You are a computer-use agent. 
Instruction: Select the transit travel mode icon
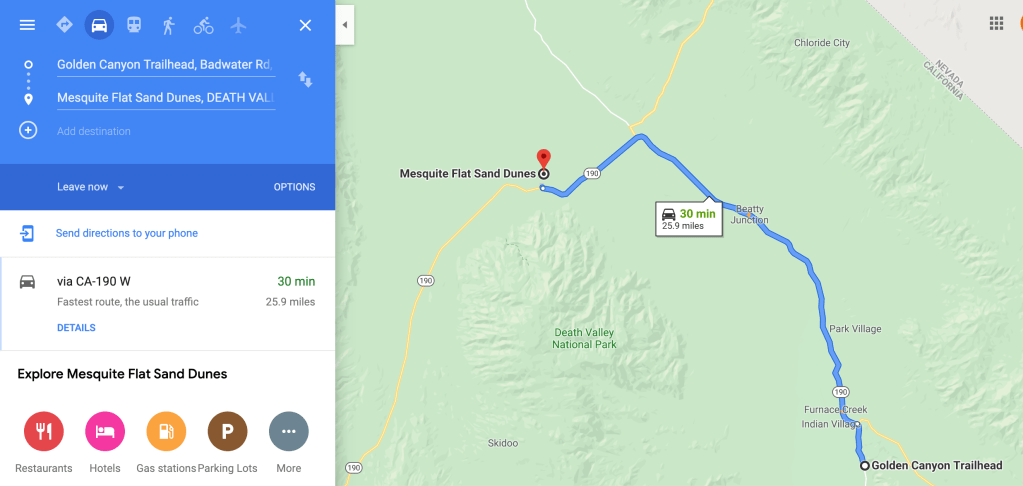click(x=134, y=25)
